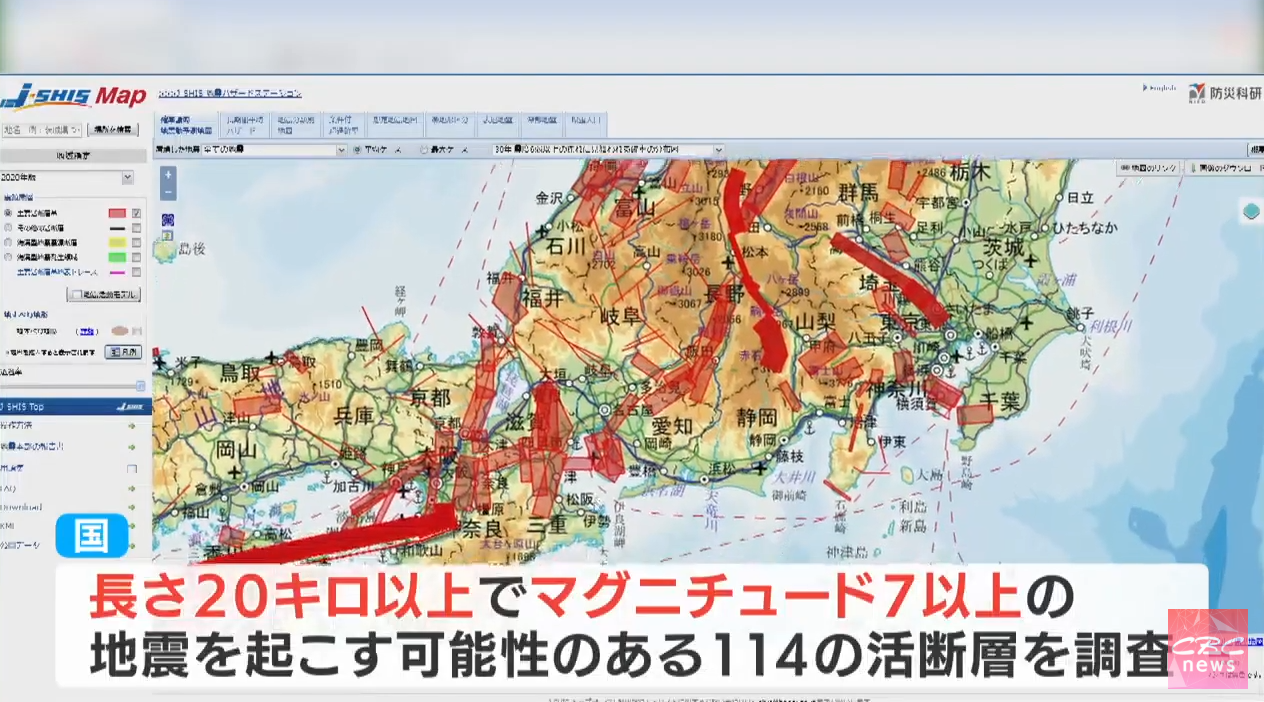Select the 最大ケース radio button
Image resolution: width=1264 pixels, height=702 pixels.
[424, 150]
